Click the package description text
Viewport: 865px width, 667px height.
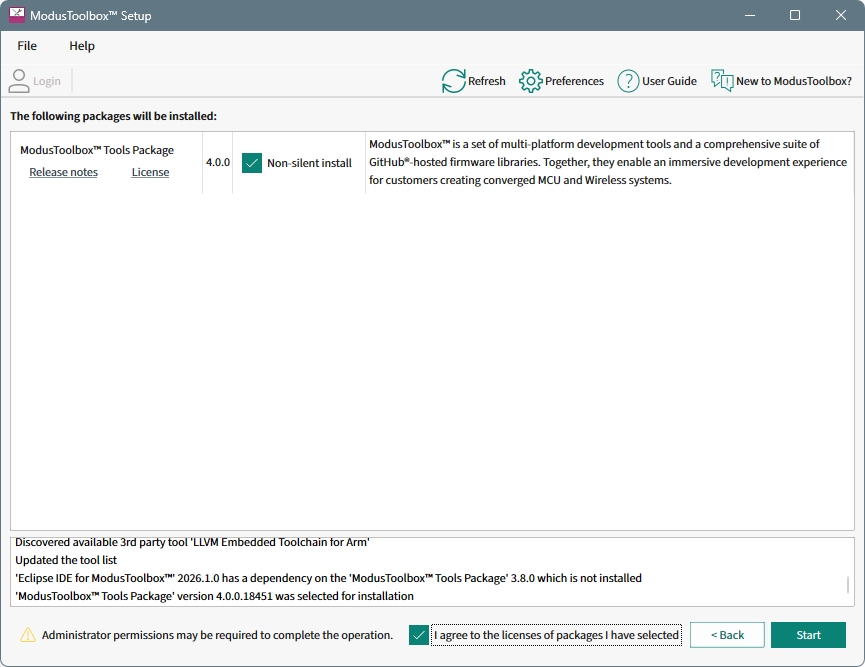[608, 162]
